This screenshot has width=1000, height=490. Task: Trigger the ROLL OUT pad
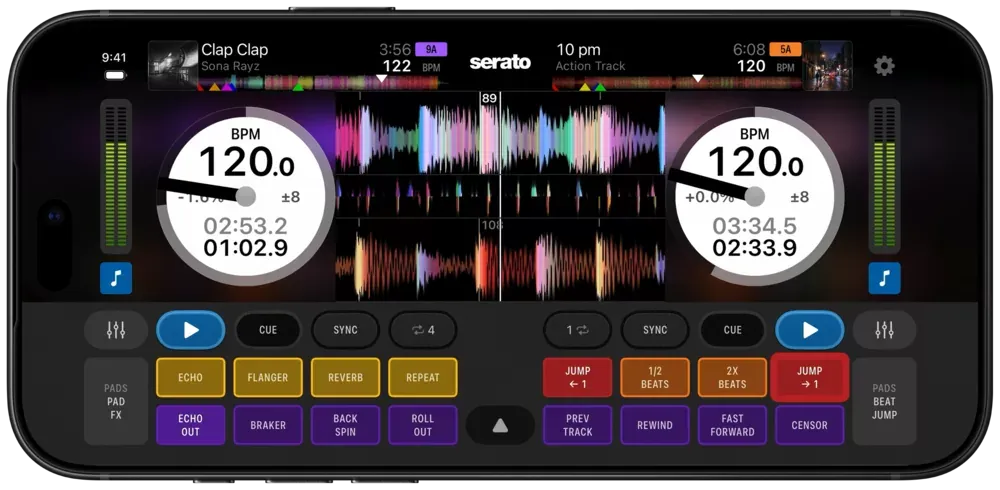point(423,426)
